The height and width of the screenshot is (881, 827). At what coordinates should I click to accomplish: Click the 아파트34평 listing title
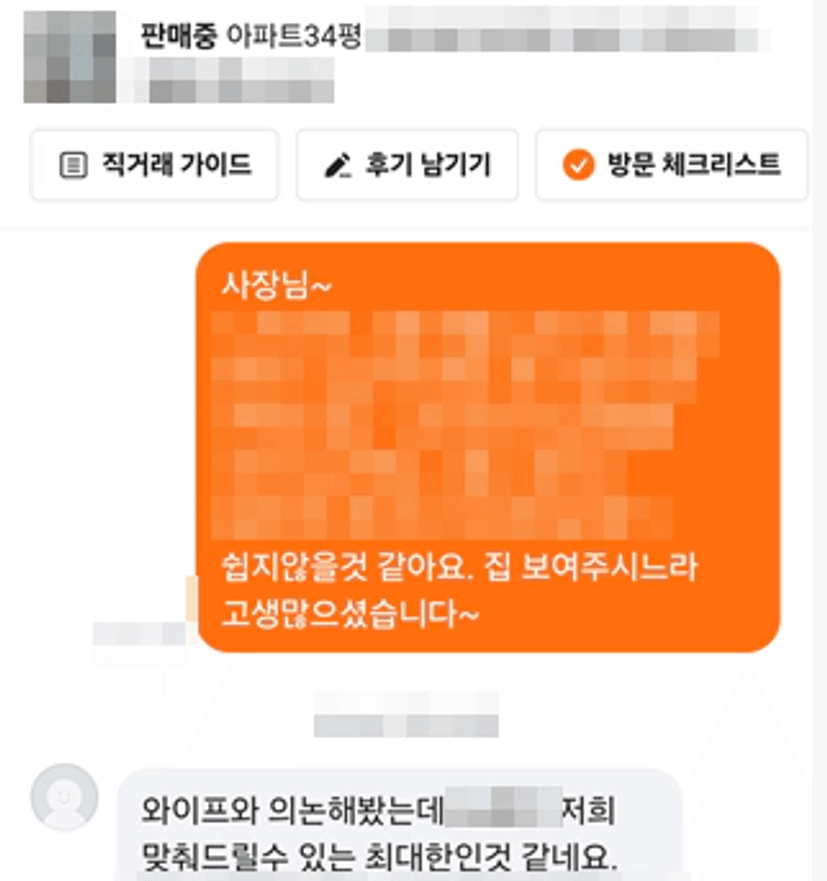pyautogui.click(x=293, y=37)
